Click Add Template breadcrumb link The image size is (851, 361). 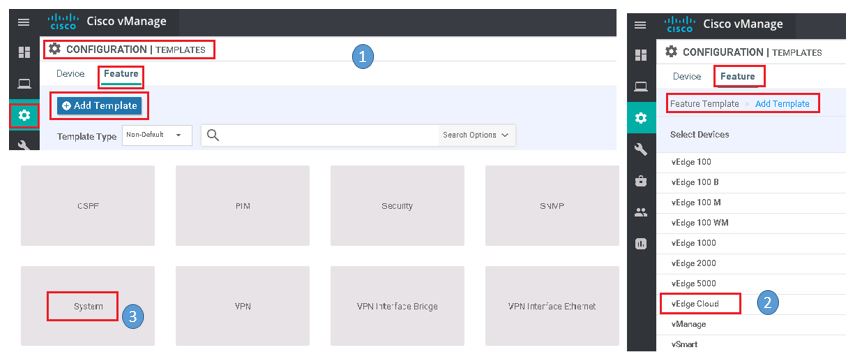click(x=782, y=104)
